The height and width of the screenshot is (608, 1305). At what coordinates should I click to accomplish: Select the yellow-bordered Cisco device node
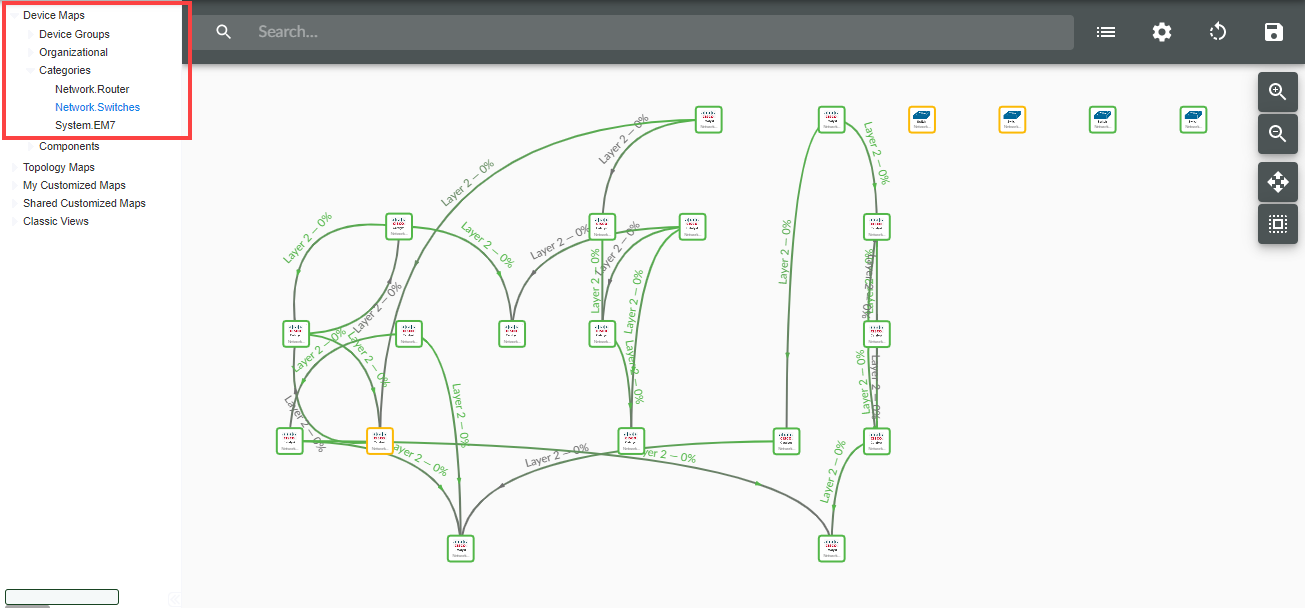380,441
